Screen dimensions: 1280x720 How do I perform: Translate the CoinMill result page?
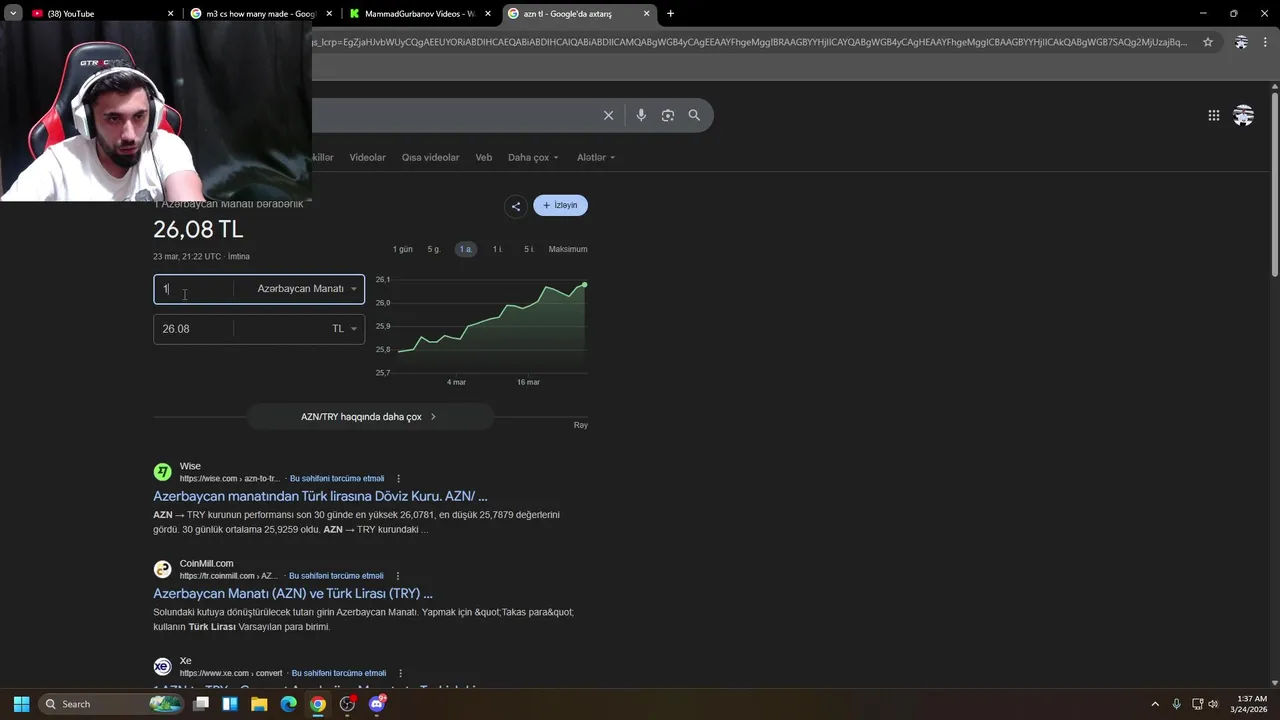tap(336, 576)
